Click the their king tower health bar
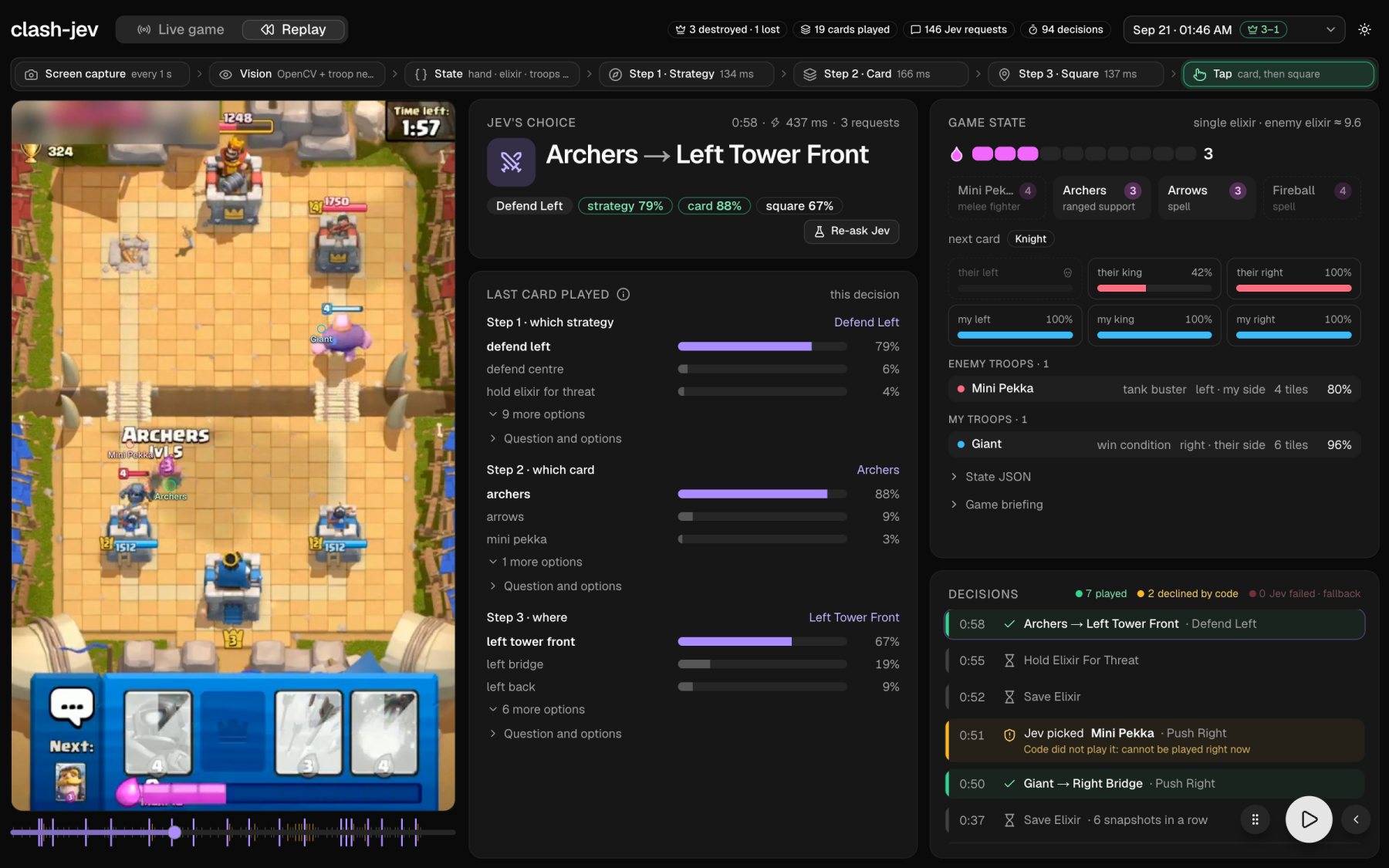The image size is (1389, 868). [1154, 289]
